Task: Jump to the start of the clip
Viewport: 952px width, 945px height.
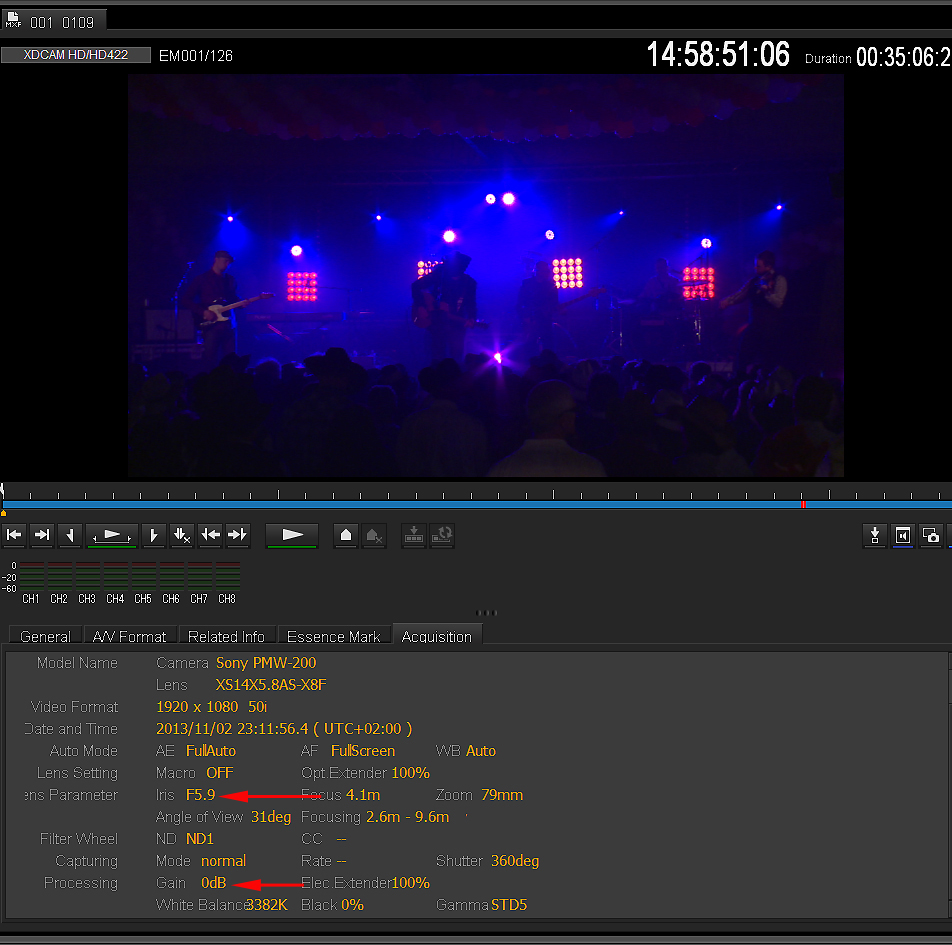Action: tap(14, 535)
